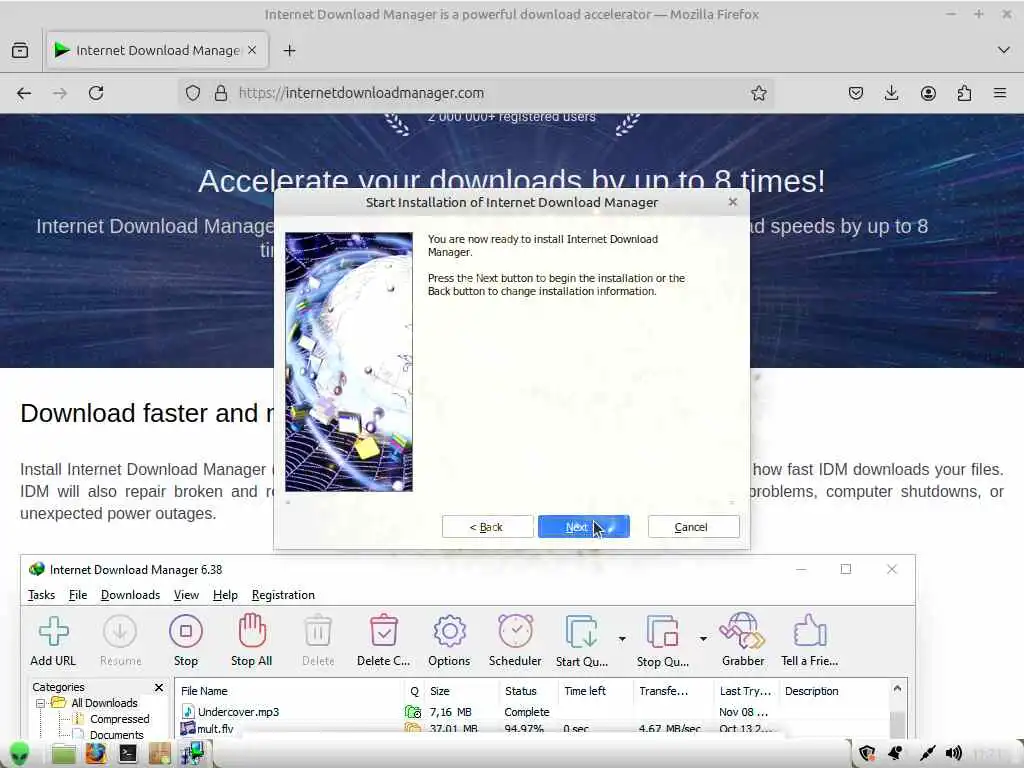Open Downloads menu in IDM window

(x=130, y=595)
